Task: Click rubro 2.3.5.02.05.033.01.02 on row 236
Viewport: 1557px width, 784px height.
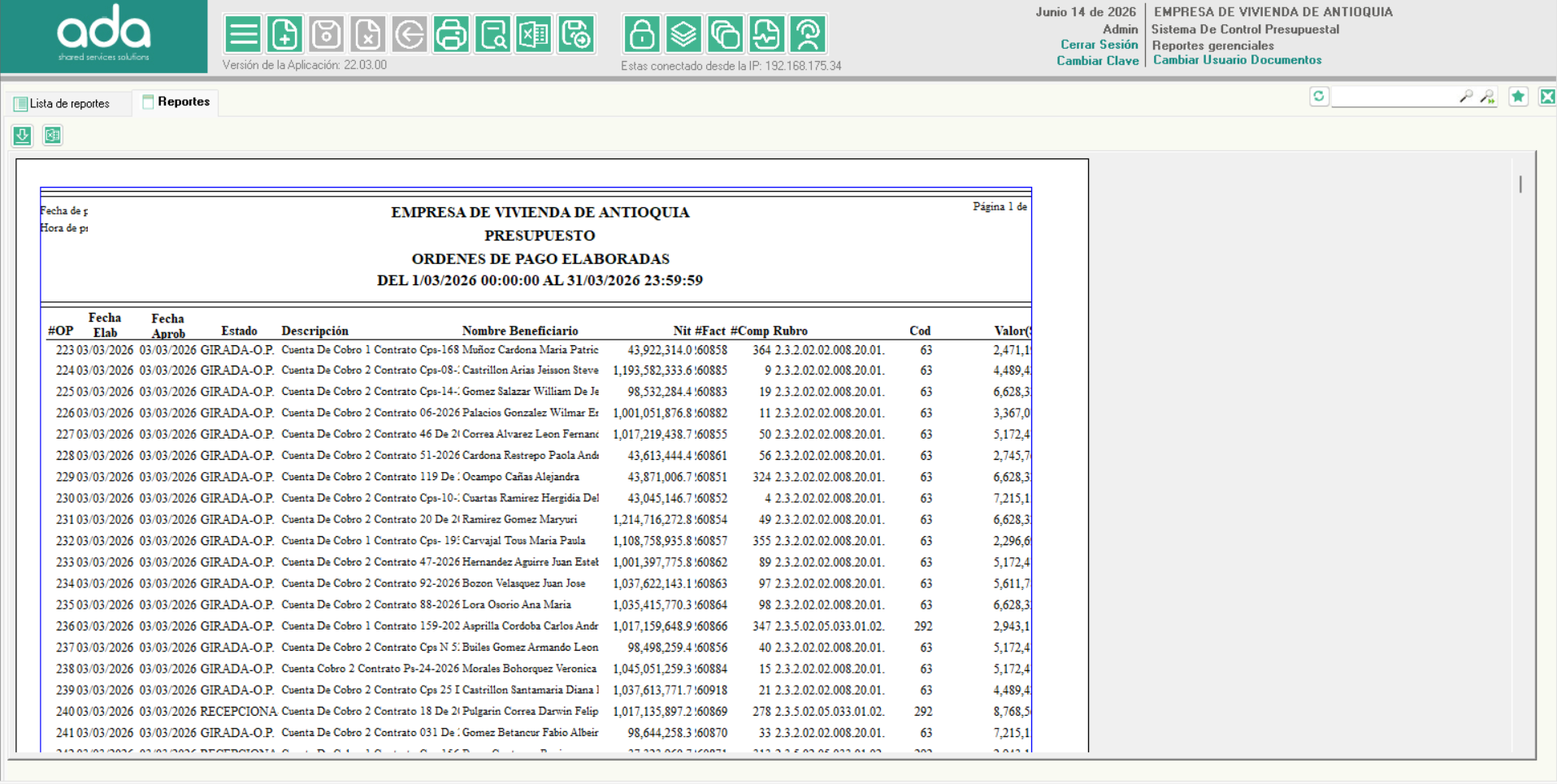Action: tap(830, 626)
